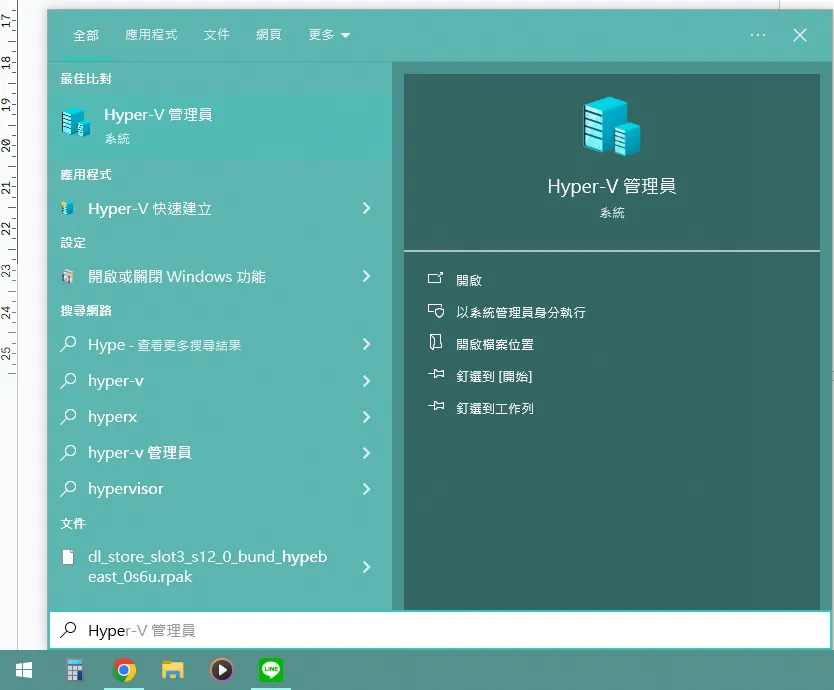
Task: Expand the hypervisor web suggestion arrow
Action: (x=366, y=489)
